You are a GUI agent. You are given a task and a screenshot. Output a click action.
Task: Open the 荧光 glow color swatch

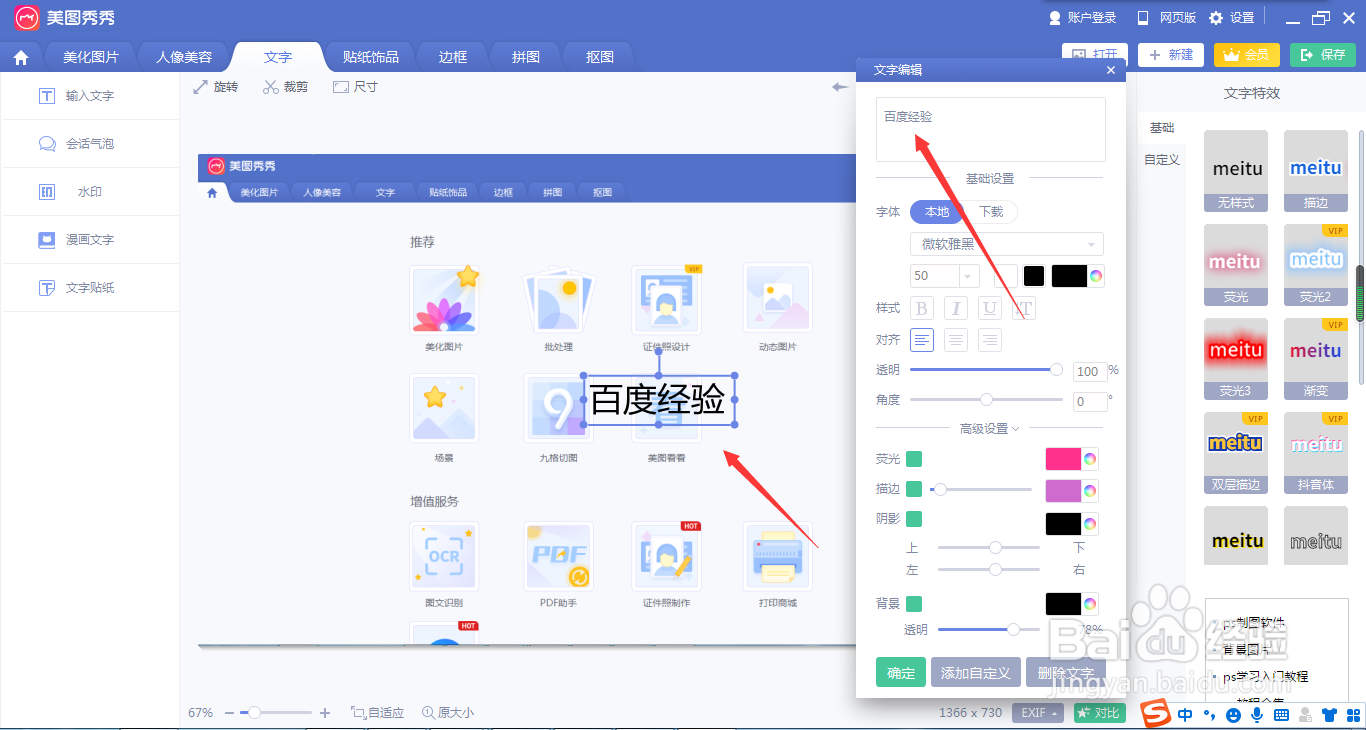coord(1073,459)
